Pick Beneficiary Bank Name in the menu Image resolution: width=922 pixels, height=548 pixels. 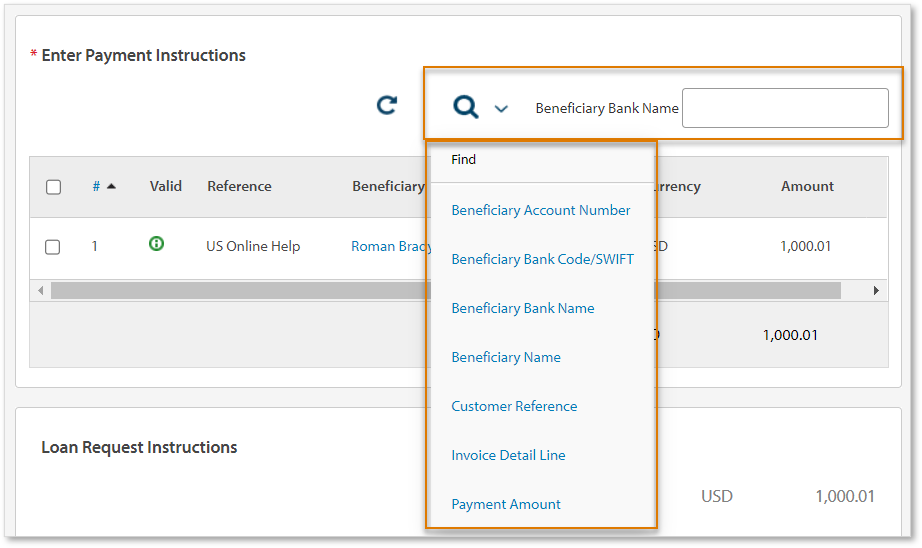[522, 308]
